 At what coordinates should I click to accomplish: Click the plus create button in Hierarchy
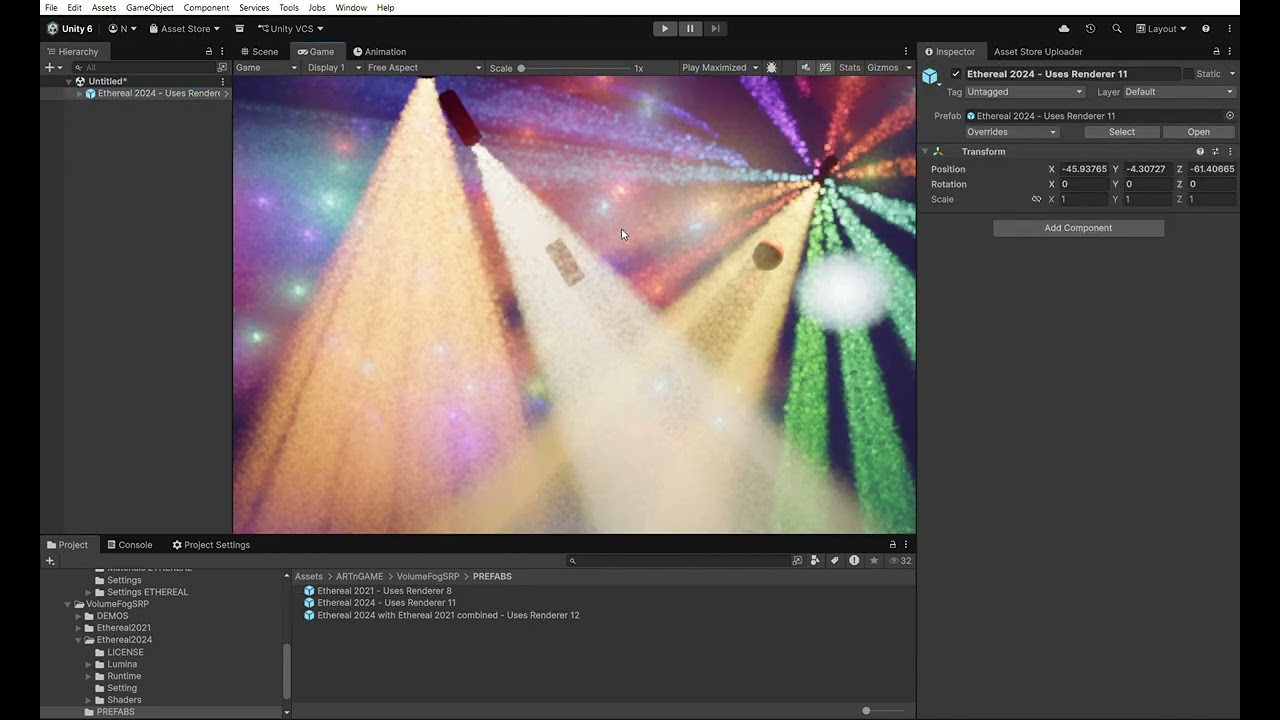pos(49,68)
